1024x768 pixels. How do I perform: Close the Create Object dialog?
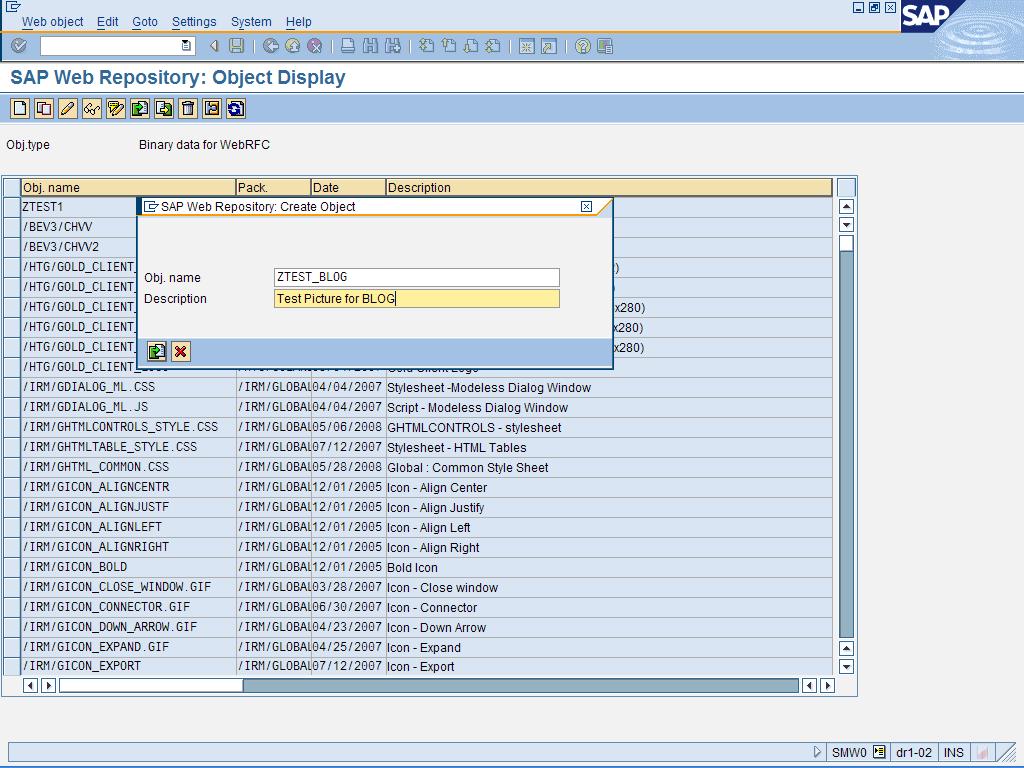point(586,206)
